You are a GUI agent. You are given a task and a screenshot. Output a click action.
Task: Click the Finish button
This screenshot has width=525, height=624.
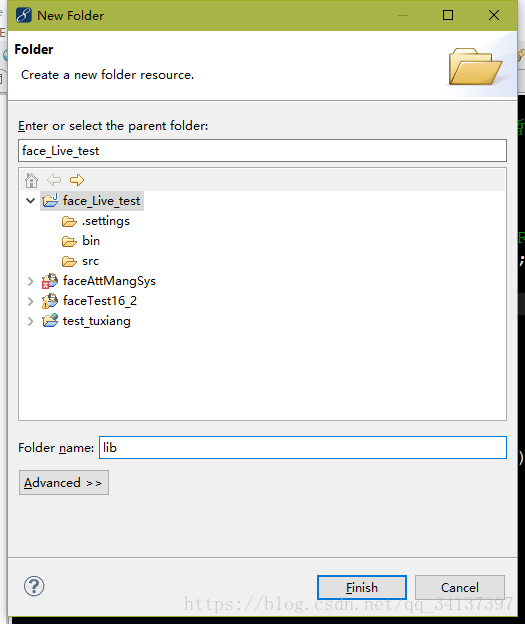362,587
